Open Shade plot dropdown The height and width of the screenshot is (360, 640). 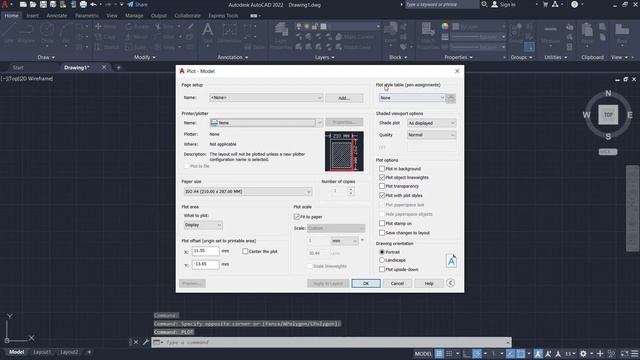click(x=431, y=123)
